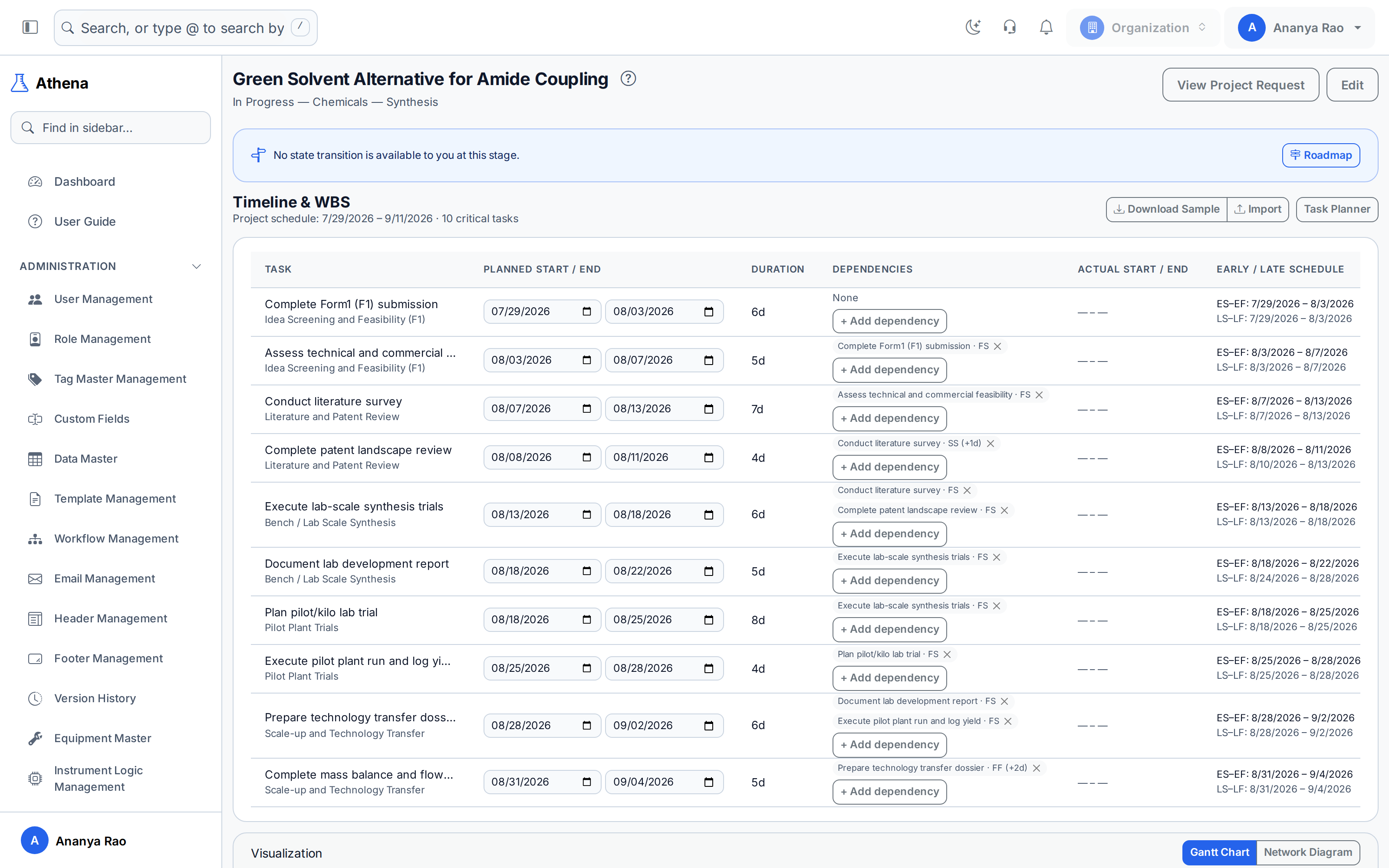This screenshot has height=868, width=1389.
Task: Add dependency to Complete mass balance task
Action: tap(890, 792)
